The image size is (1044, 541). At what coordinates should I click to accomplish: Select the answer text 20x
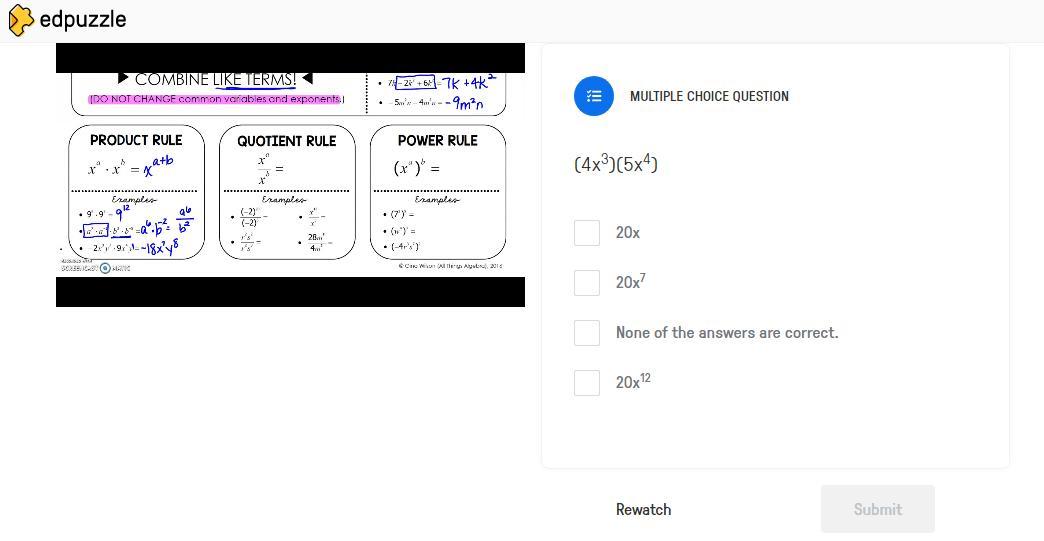click(x=628, y=233)
